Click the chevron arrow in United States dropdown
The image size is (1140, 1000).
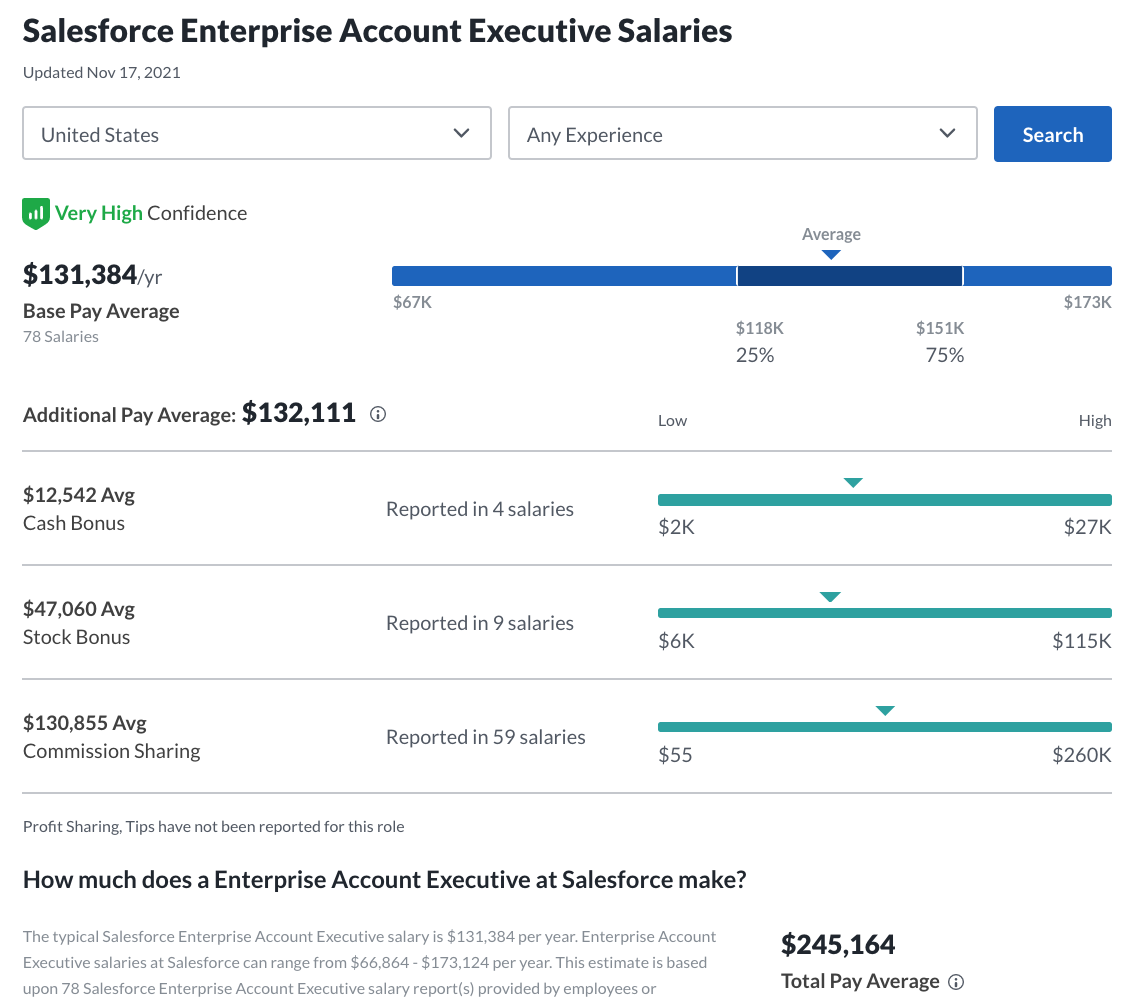click(462, 133)
